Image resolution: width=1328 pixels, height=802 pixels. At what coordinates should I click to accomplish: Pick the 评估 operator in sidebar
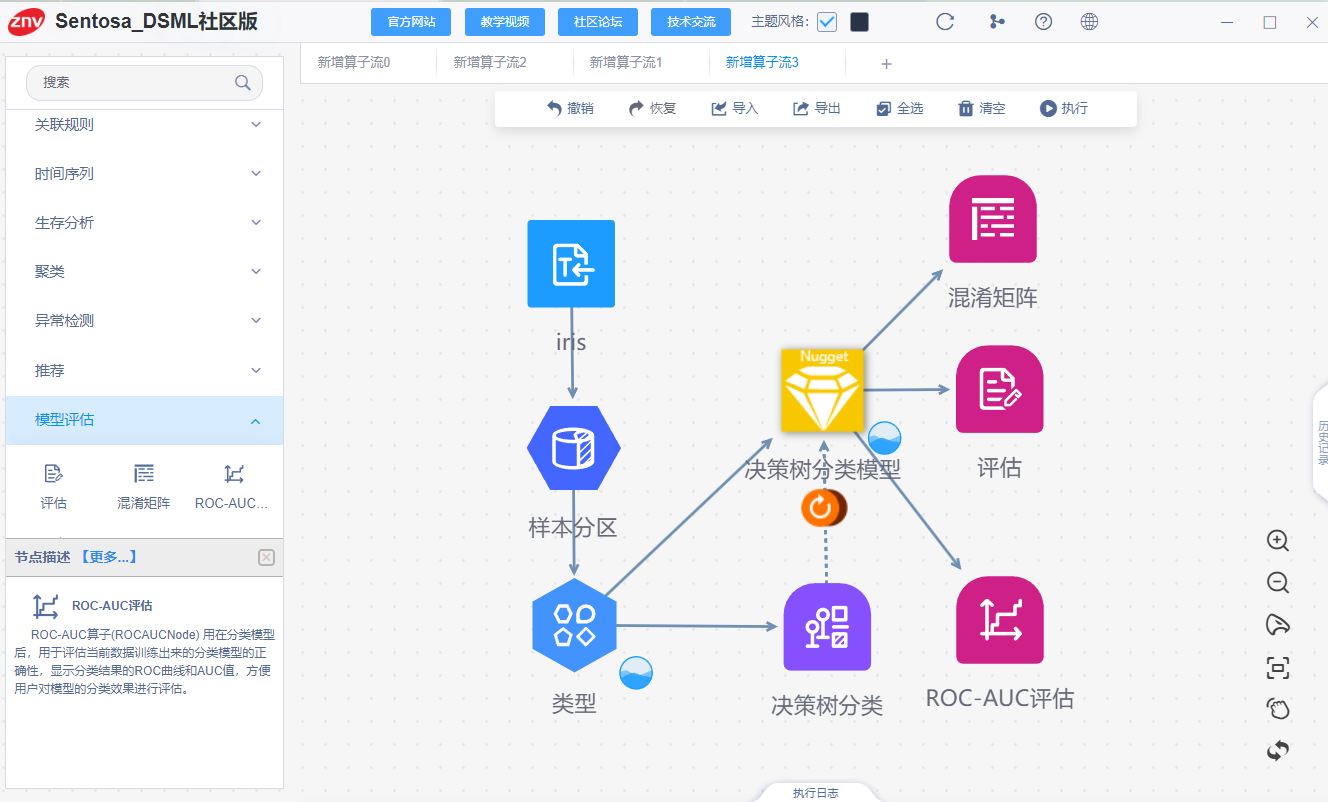54,487
